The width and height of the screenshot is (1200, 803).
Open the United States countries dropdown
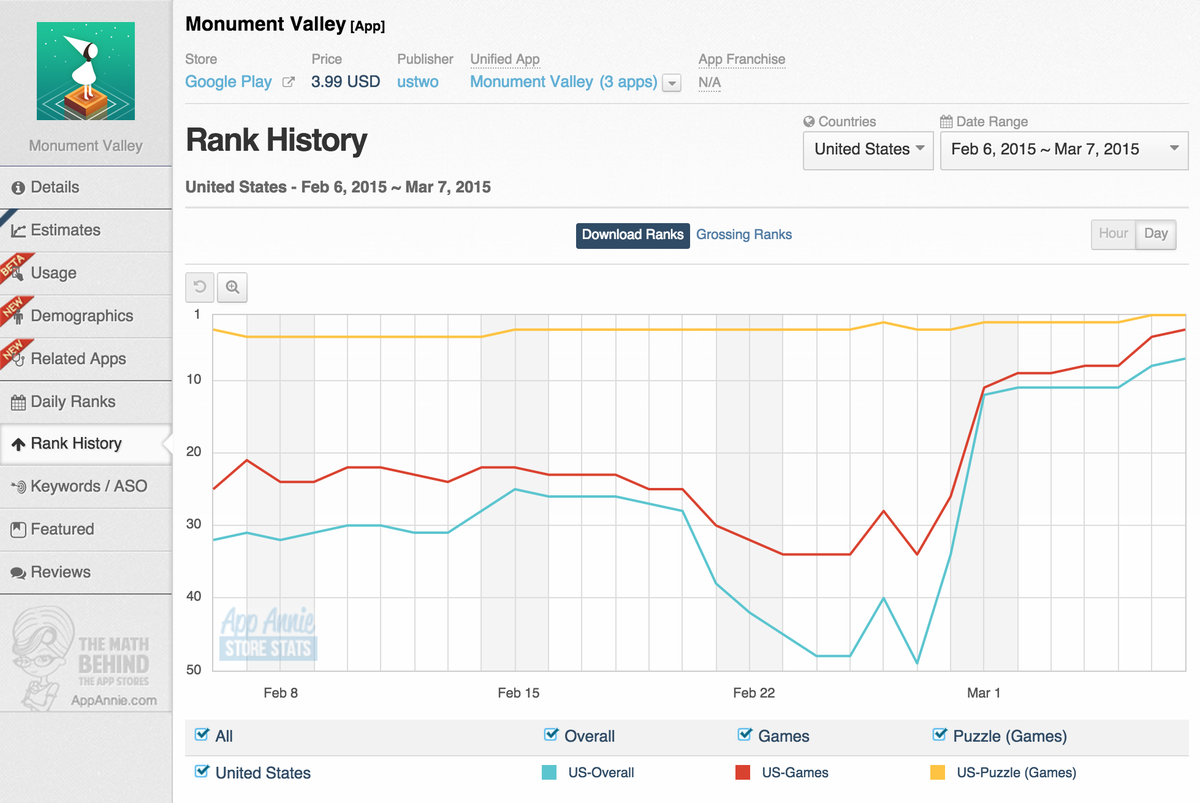click(868, 150)
